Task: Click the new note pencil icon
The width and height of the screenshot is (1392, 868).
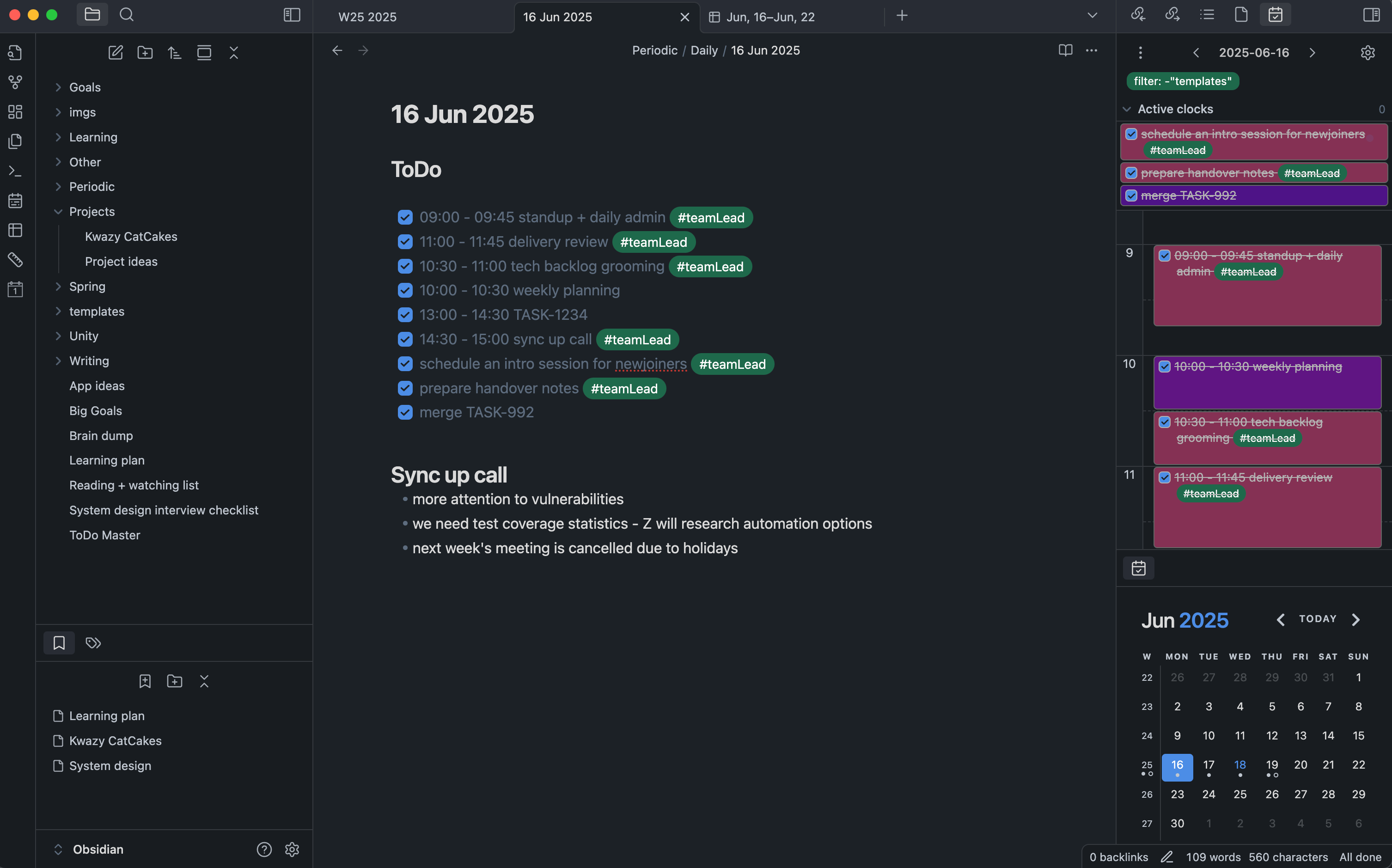Action: (x=116, y=53)
